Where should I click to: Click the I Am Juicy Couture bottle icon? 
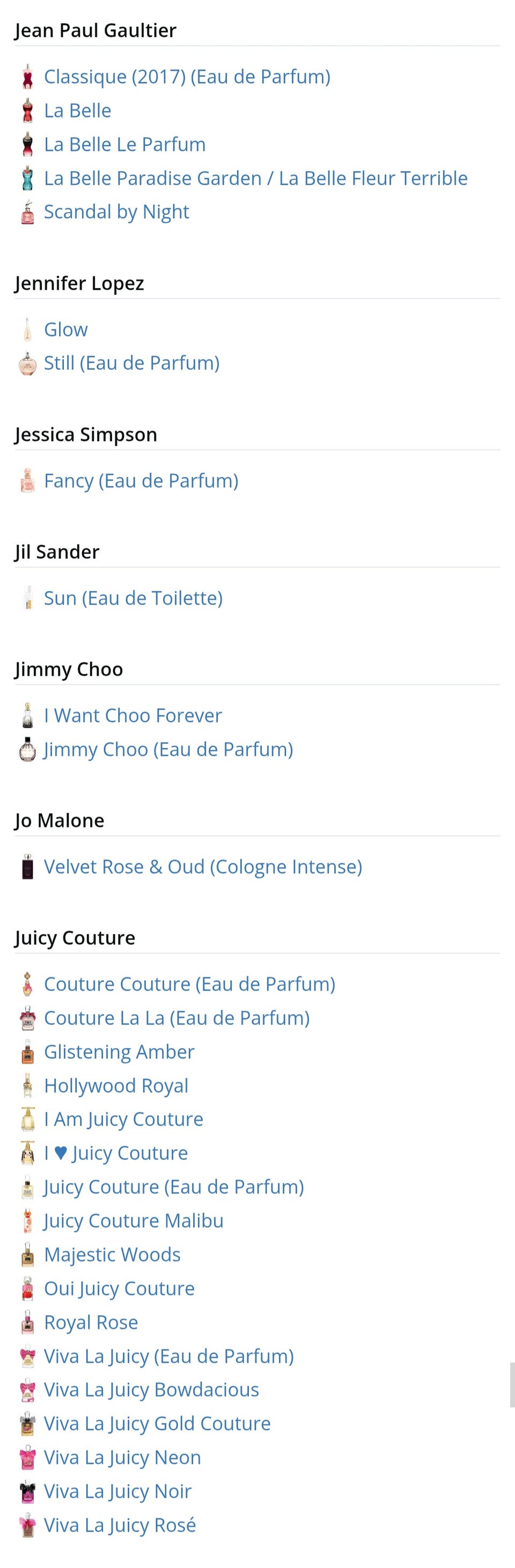27,1120
